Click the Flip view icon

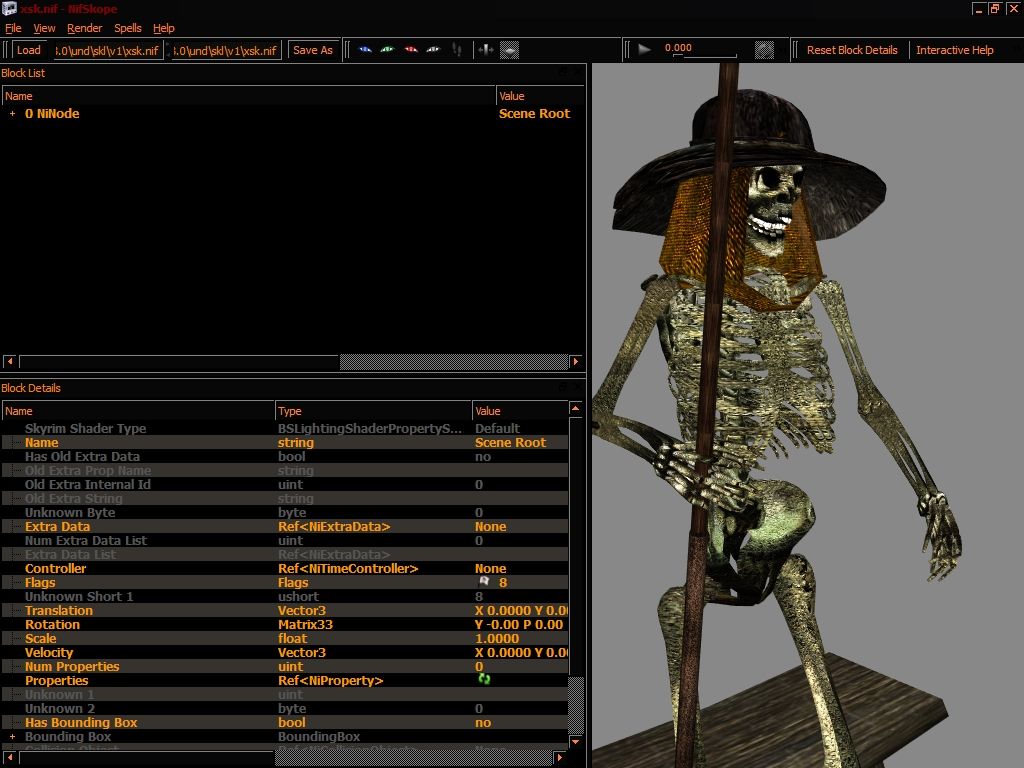486,50
